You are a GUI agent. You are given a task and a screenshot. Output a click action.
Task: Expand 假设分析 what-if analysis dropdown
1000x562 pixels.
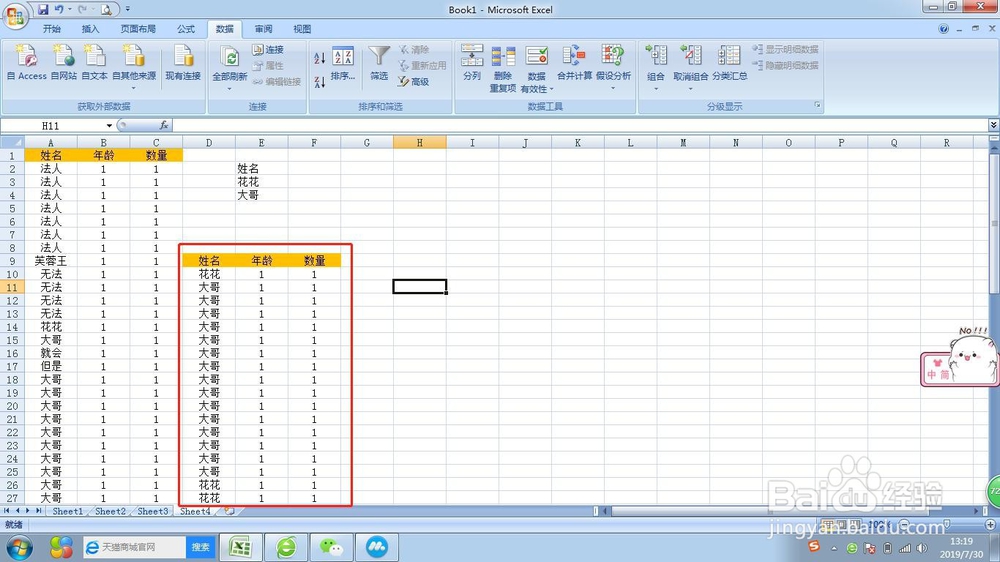coord(613,89)
